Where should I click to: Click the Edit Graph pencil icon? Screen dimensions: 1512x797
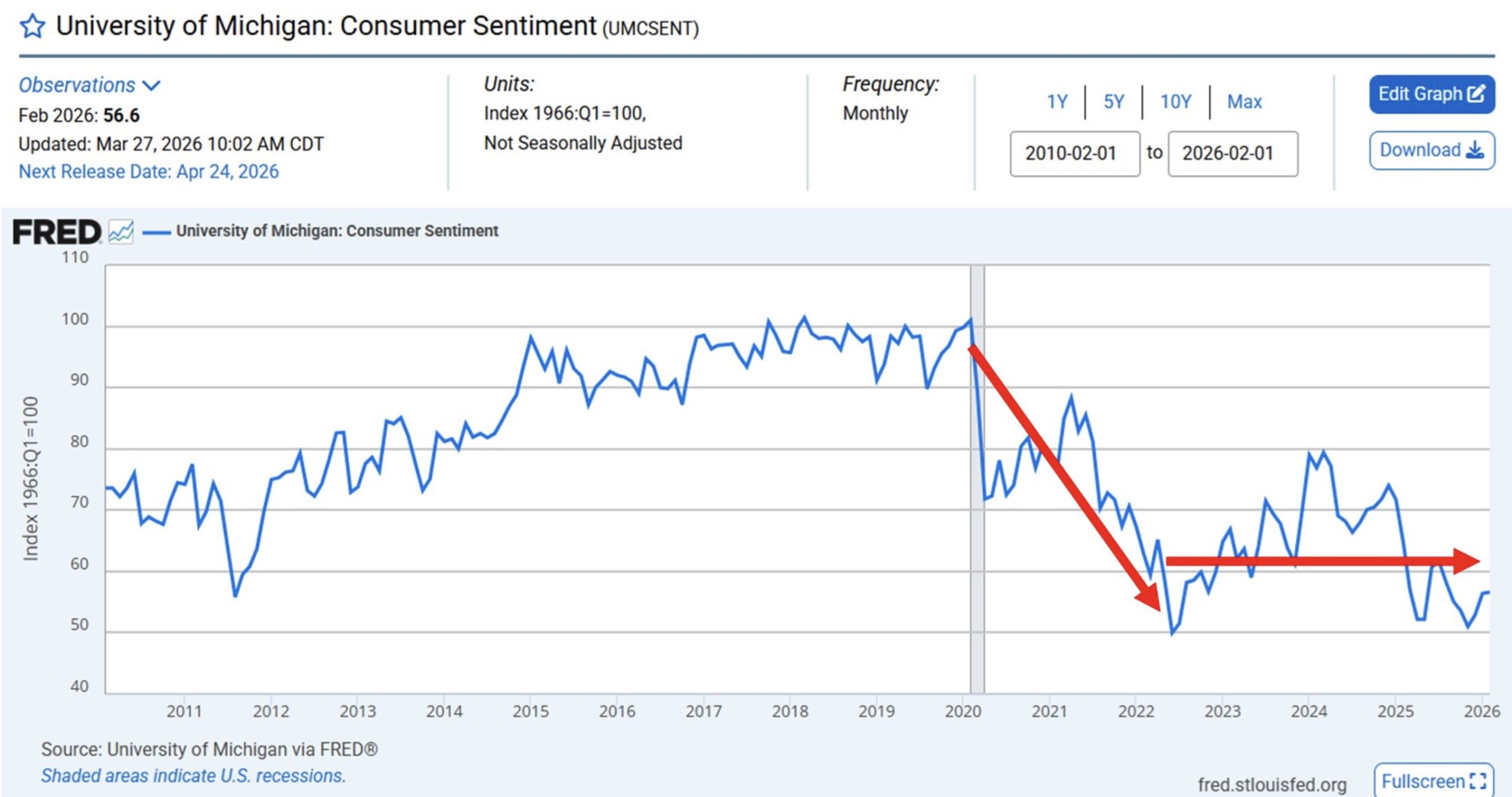tap(1476, 94)
